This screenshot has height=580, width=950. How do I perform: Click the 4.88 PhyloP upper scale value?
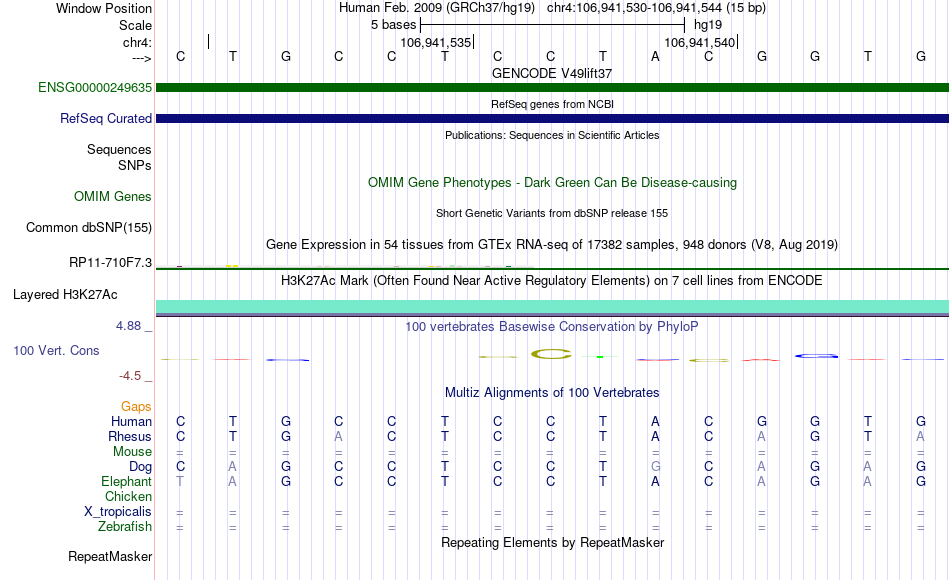(128, 325)
